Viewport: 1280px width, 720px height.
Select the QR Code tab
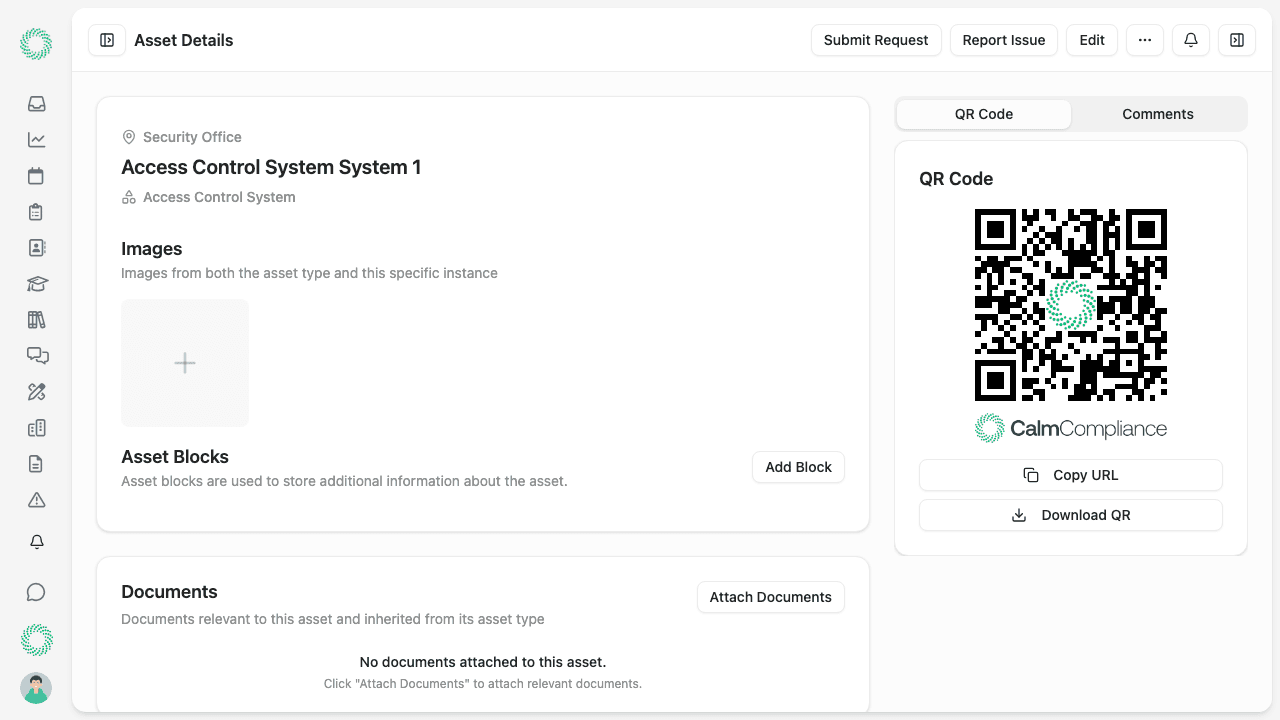[x=983, y=114]
